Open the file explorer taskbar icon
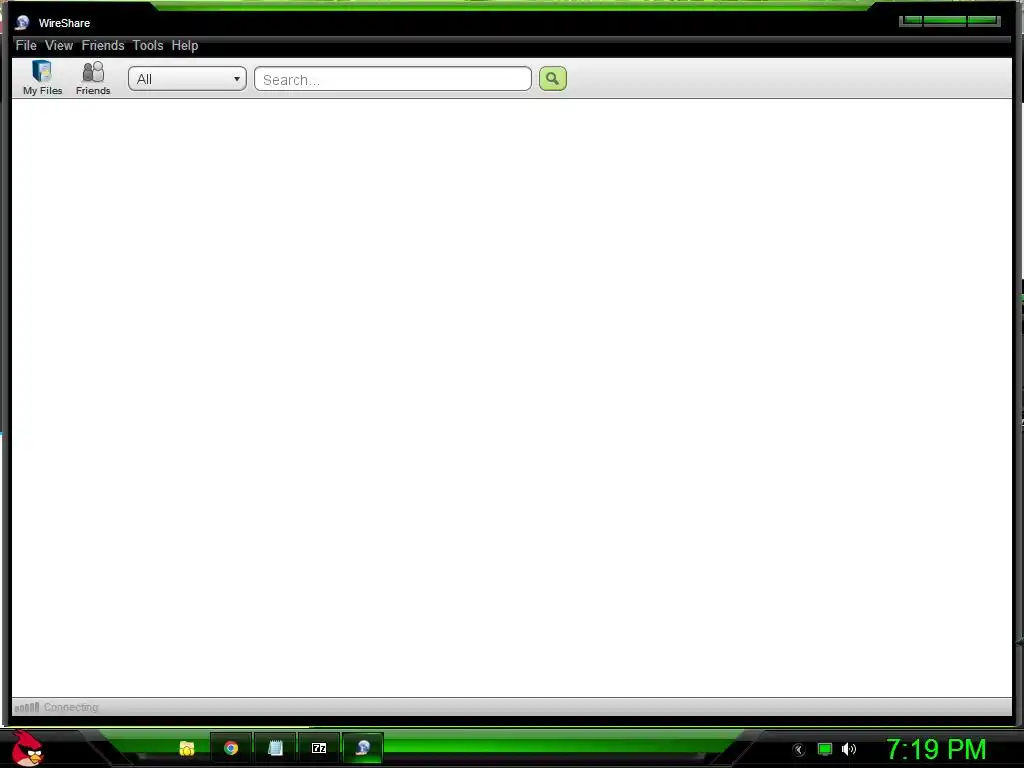The height and width of the screenshot is (768, 1024). pyautogui.click(x=187, y=748)
